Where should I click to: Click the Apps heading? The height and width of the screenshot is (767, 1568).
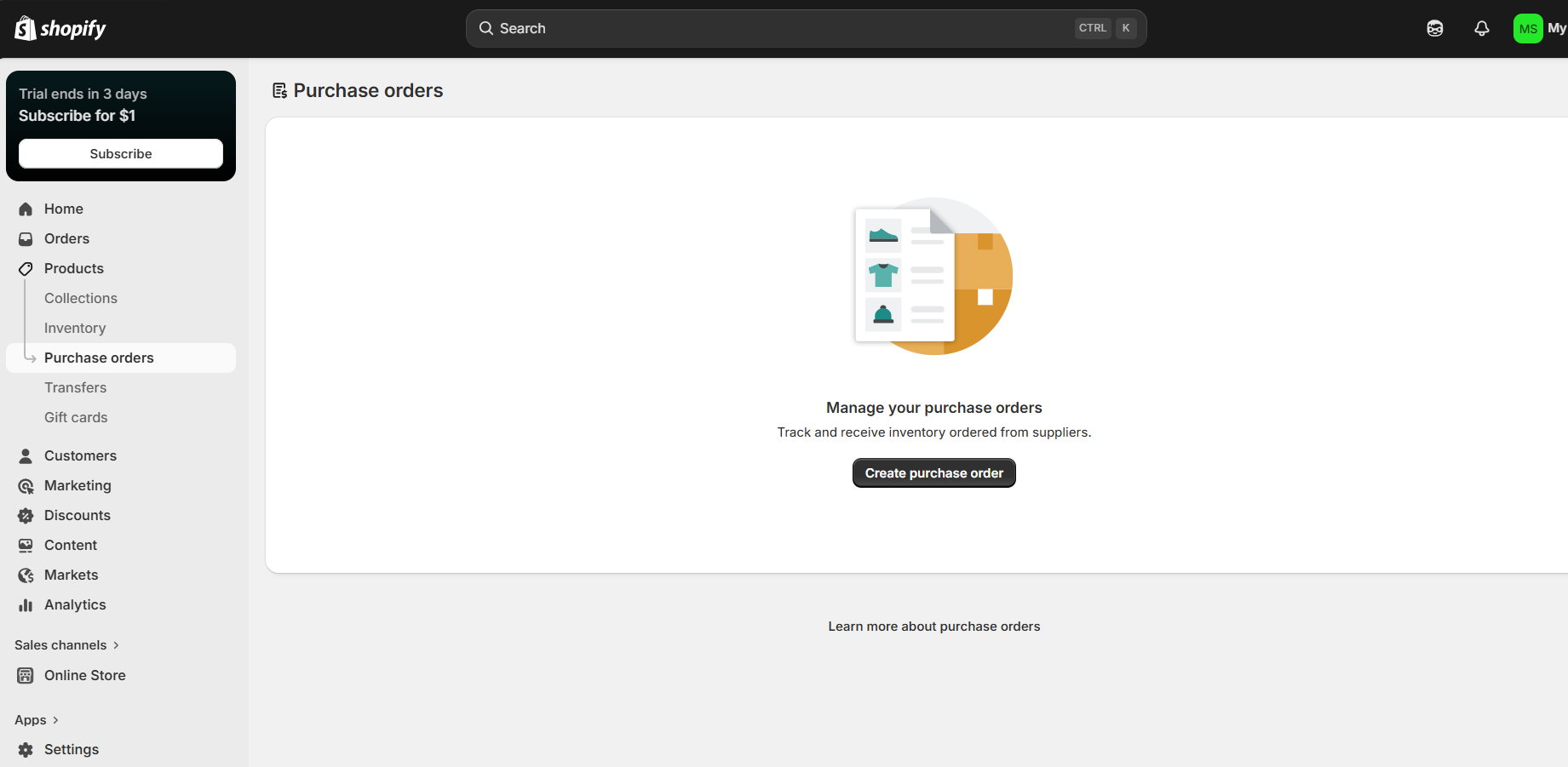[x=31, y=720]
